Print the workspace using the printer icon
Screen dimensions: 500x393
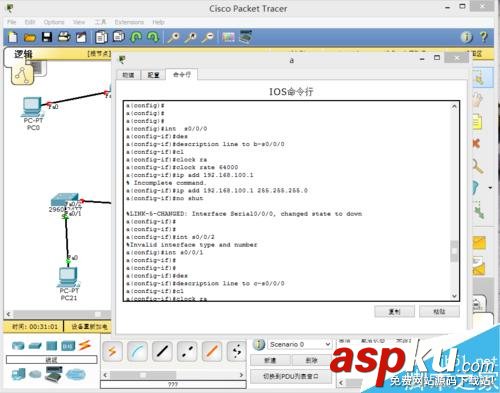(x=64, y=37)
